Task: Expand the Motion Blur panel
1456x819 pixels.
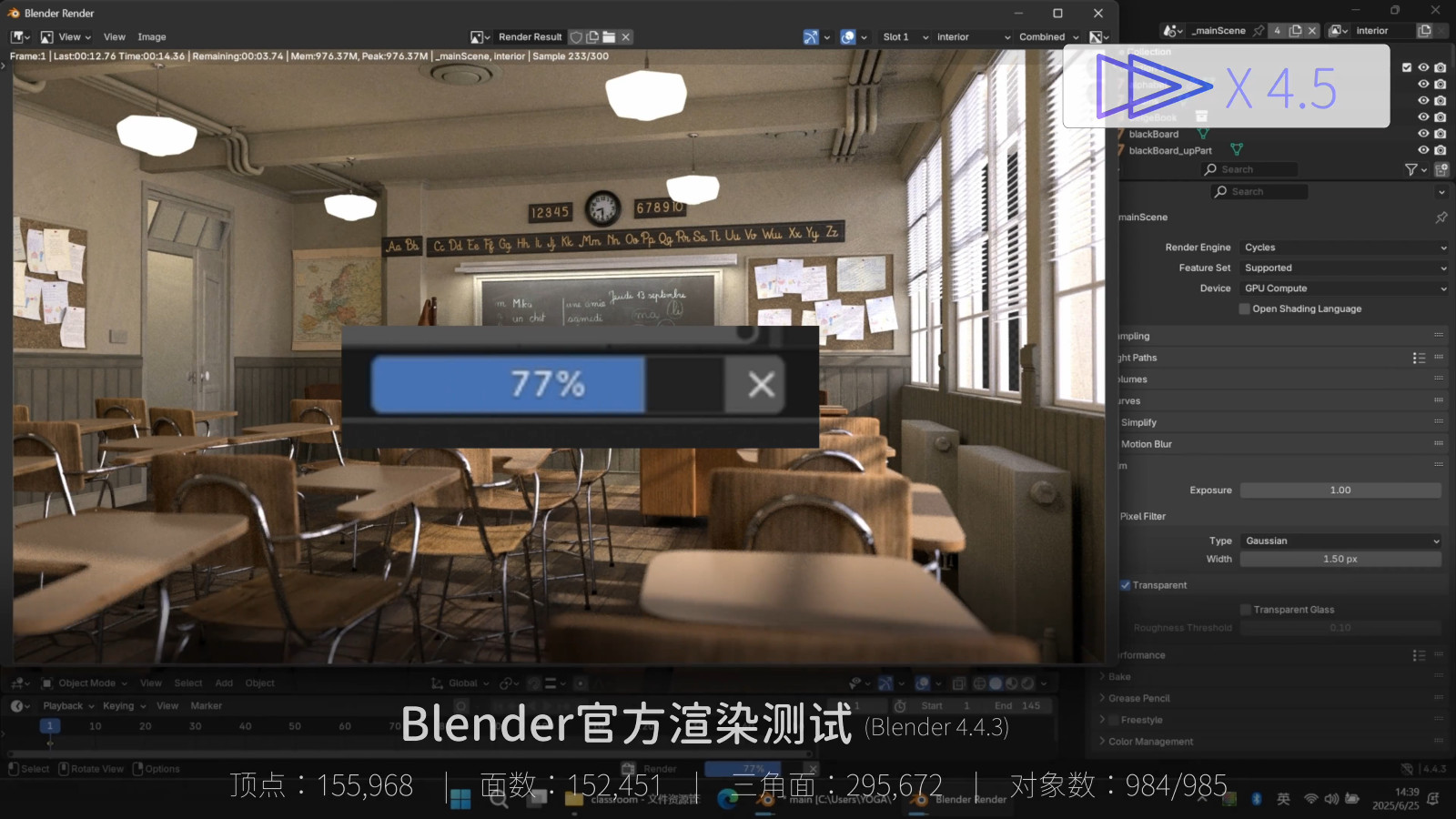Action: tap(1147, 445)
